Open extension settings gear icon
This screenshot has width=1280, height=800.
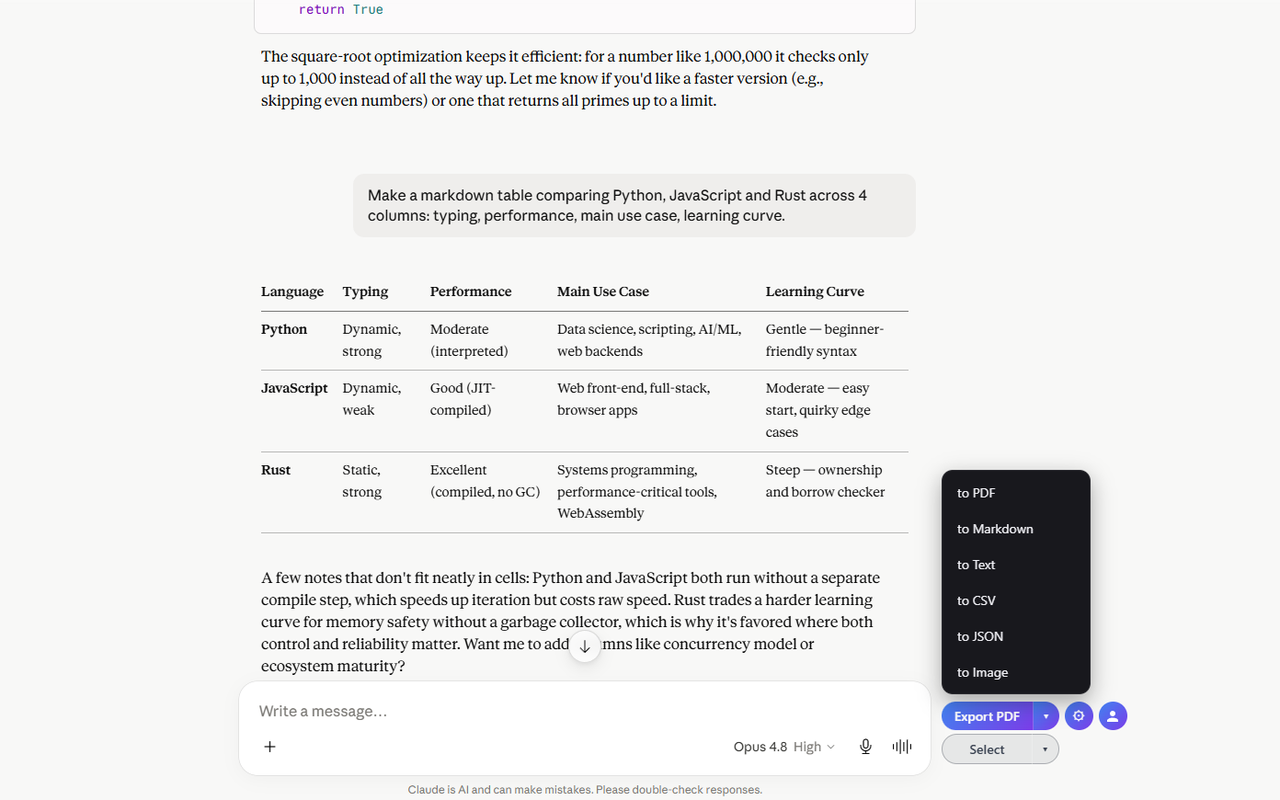(x=1078, y=716)
